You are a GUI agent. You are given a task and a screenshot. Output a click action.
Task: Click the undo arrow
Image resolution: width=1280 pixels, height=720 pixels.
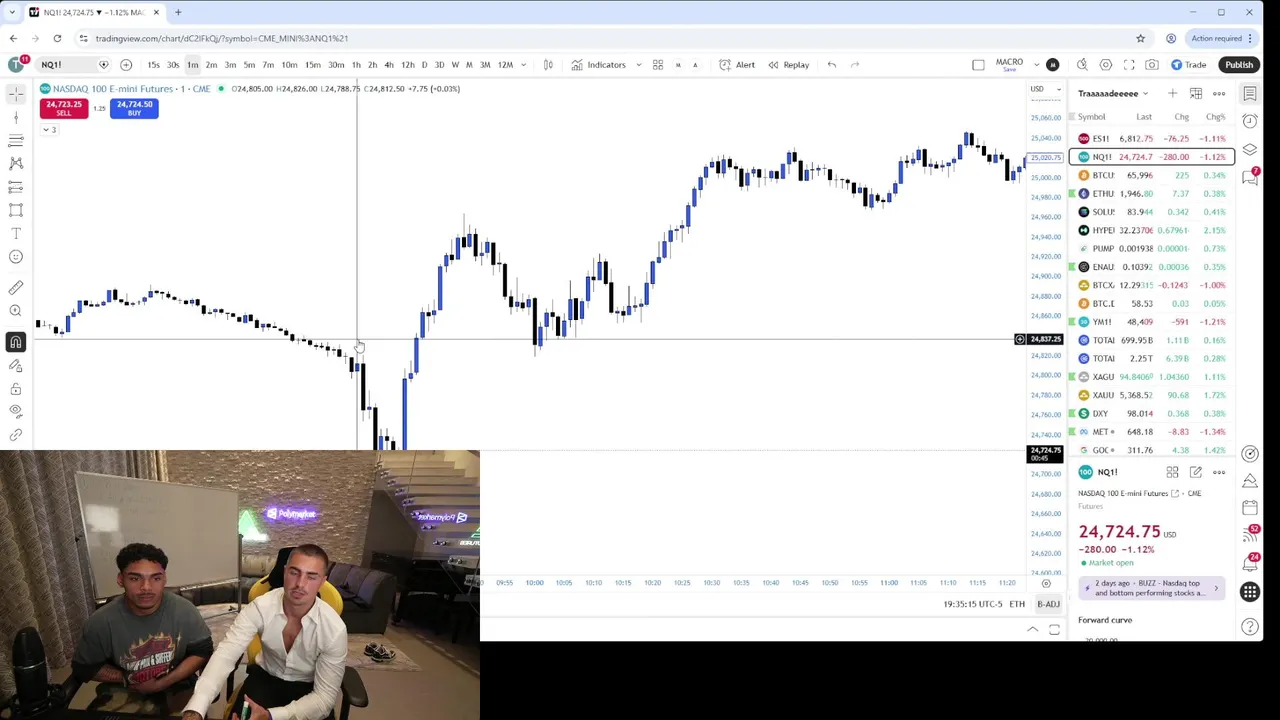831,65
